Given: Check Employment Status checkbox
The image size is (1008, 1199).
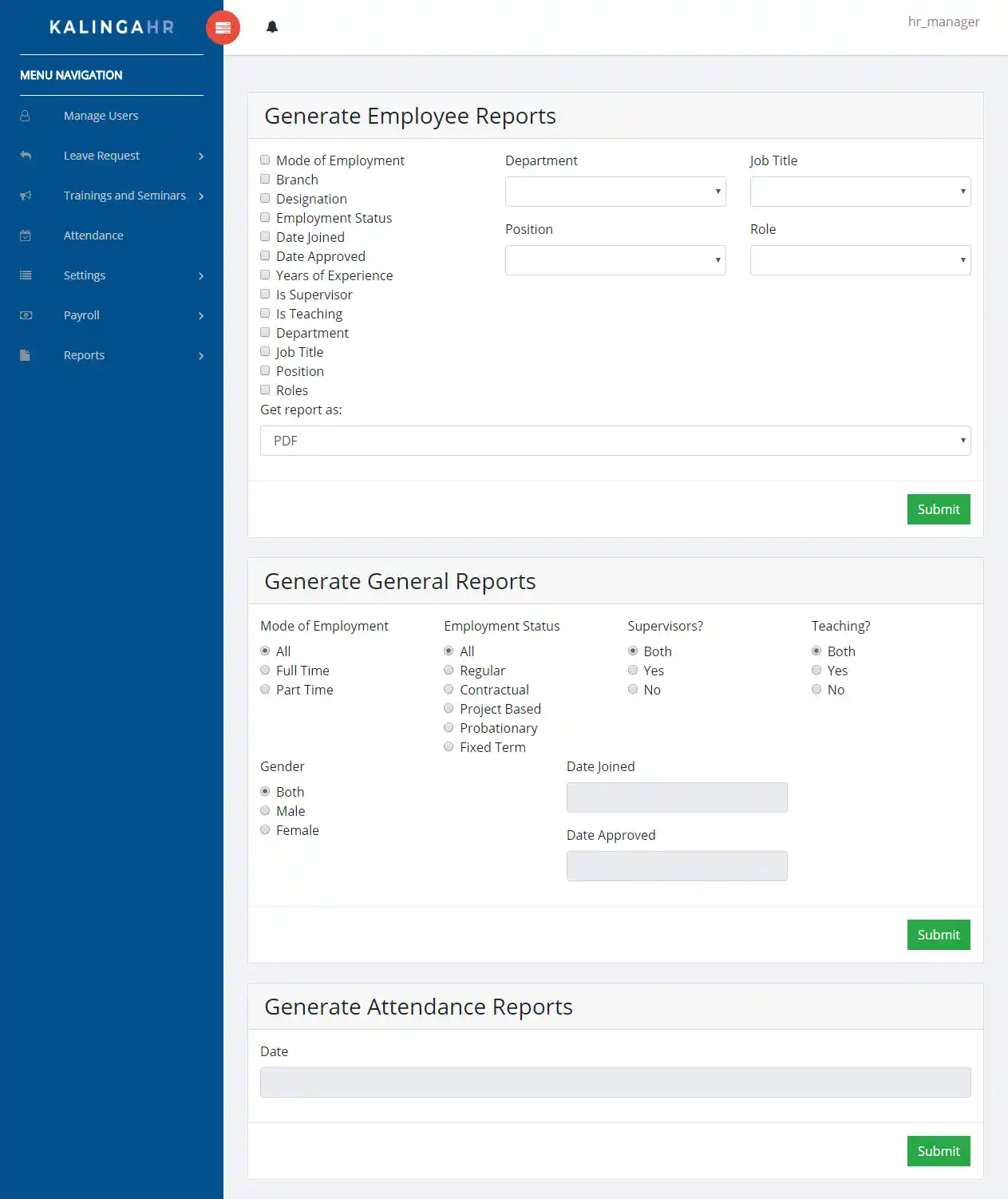Looking at the screenshot, I should point(265,217).
